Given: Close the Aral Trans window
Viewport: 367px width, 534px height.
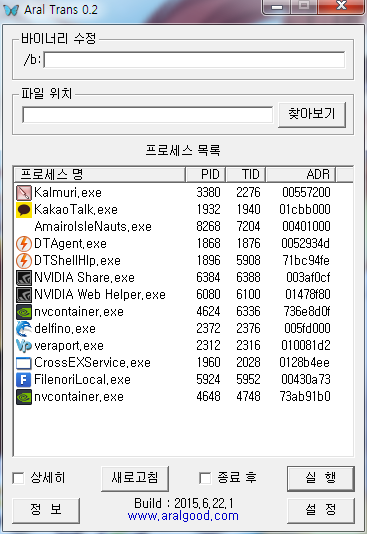Looking at the screenshot, I should [341, 6].
